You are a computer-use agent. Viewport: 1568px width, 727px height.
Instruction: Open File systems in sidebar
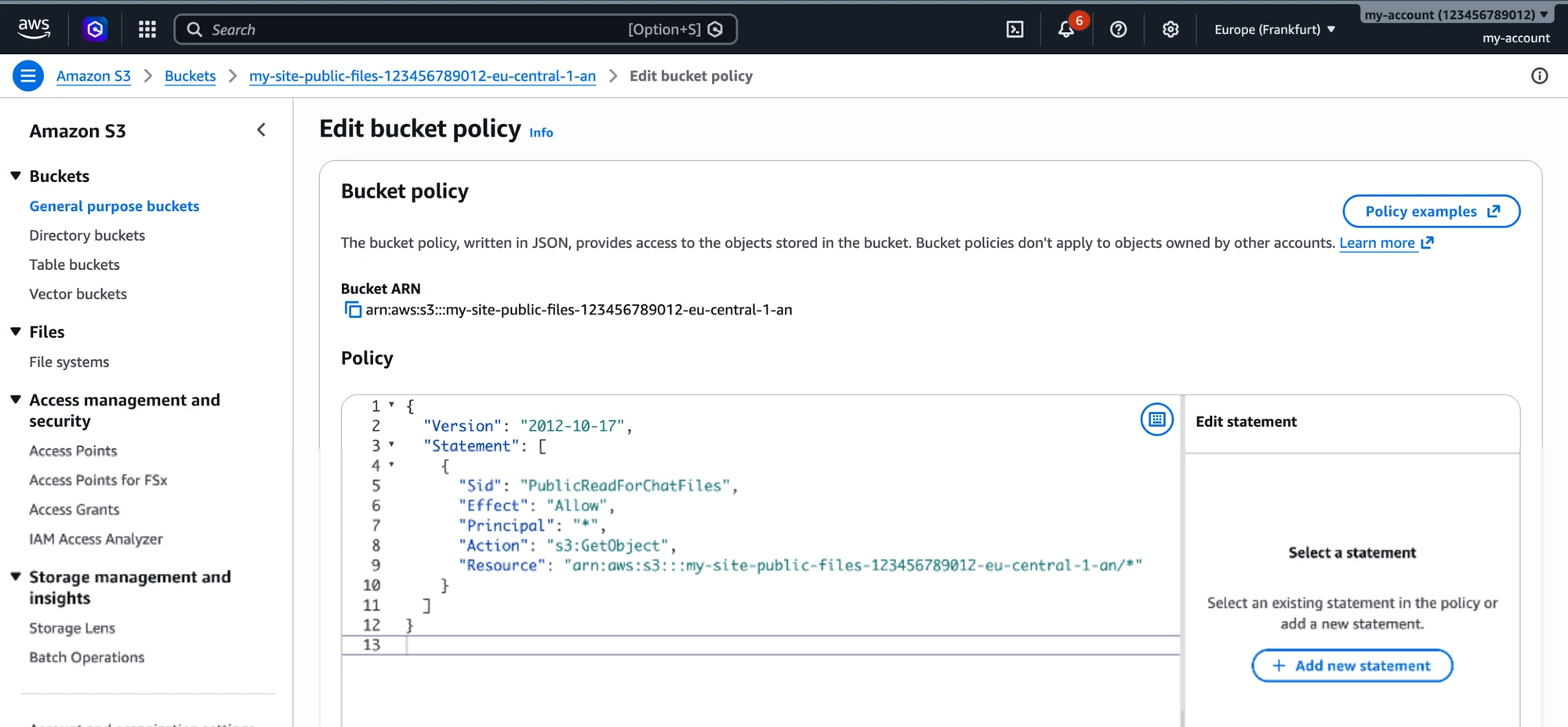click(x=69, y=362)
